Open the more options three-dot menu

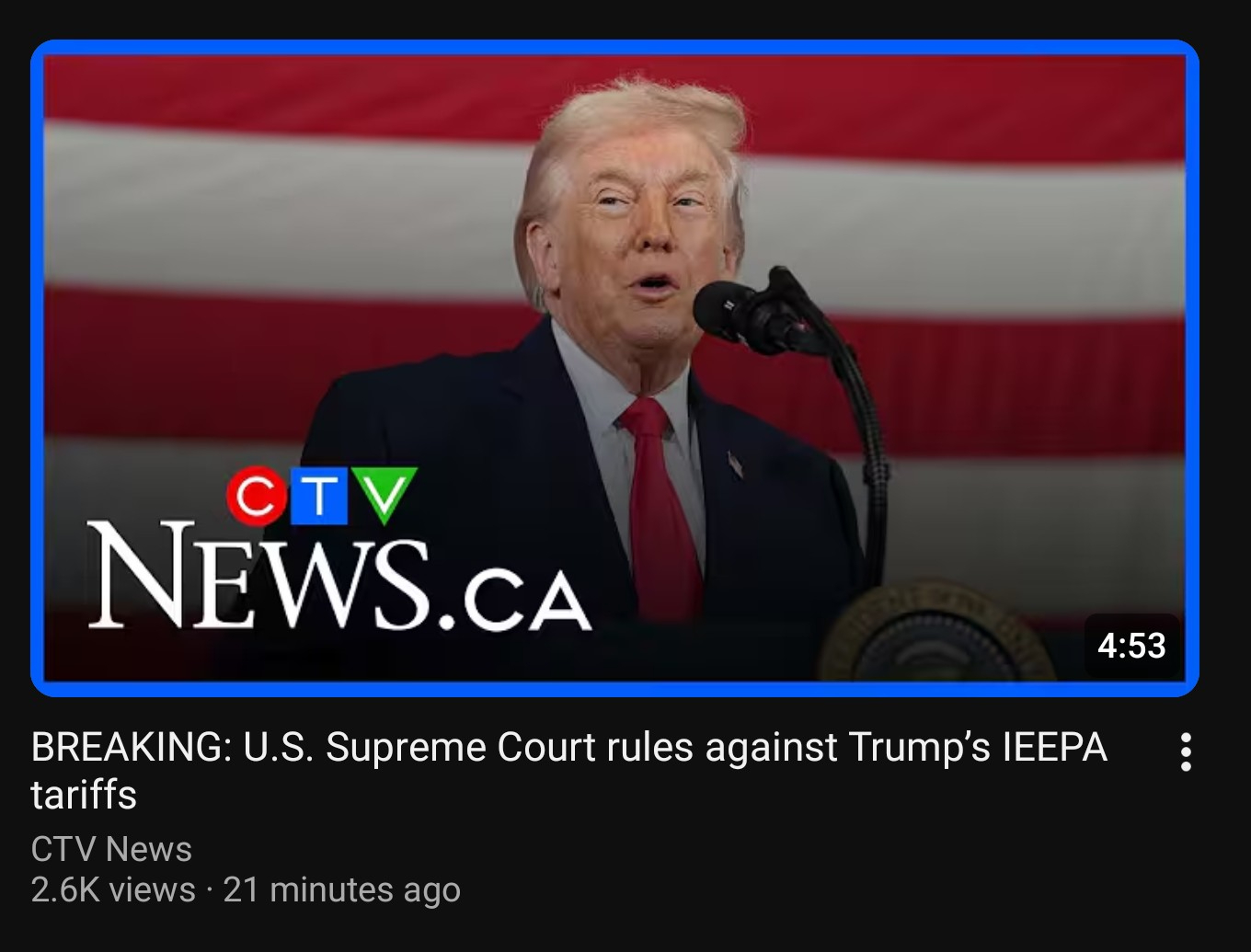click(x=1186, y=751)
